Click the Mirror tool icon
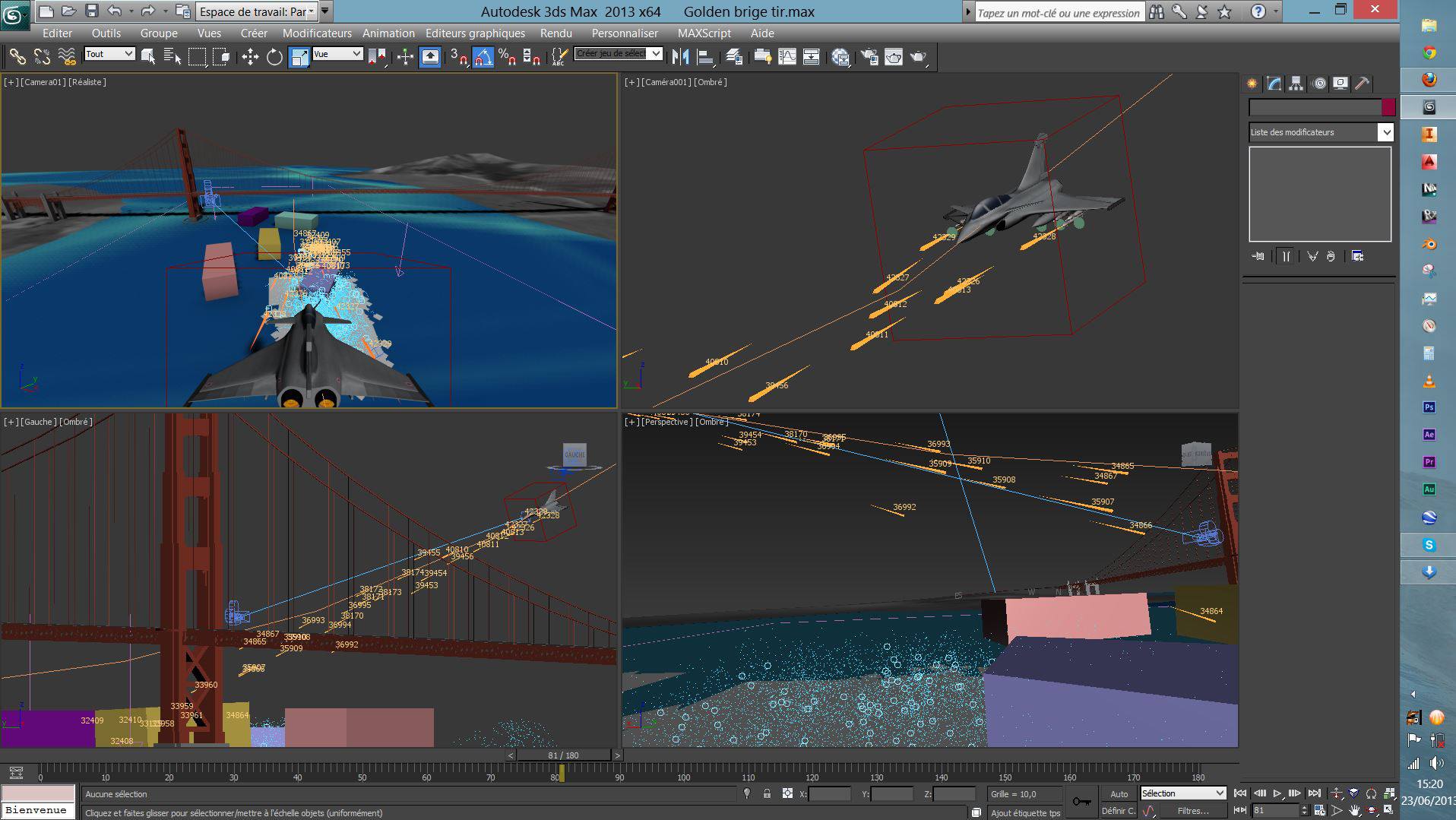The image size is (1456, 820). coord(681,57)
